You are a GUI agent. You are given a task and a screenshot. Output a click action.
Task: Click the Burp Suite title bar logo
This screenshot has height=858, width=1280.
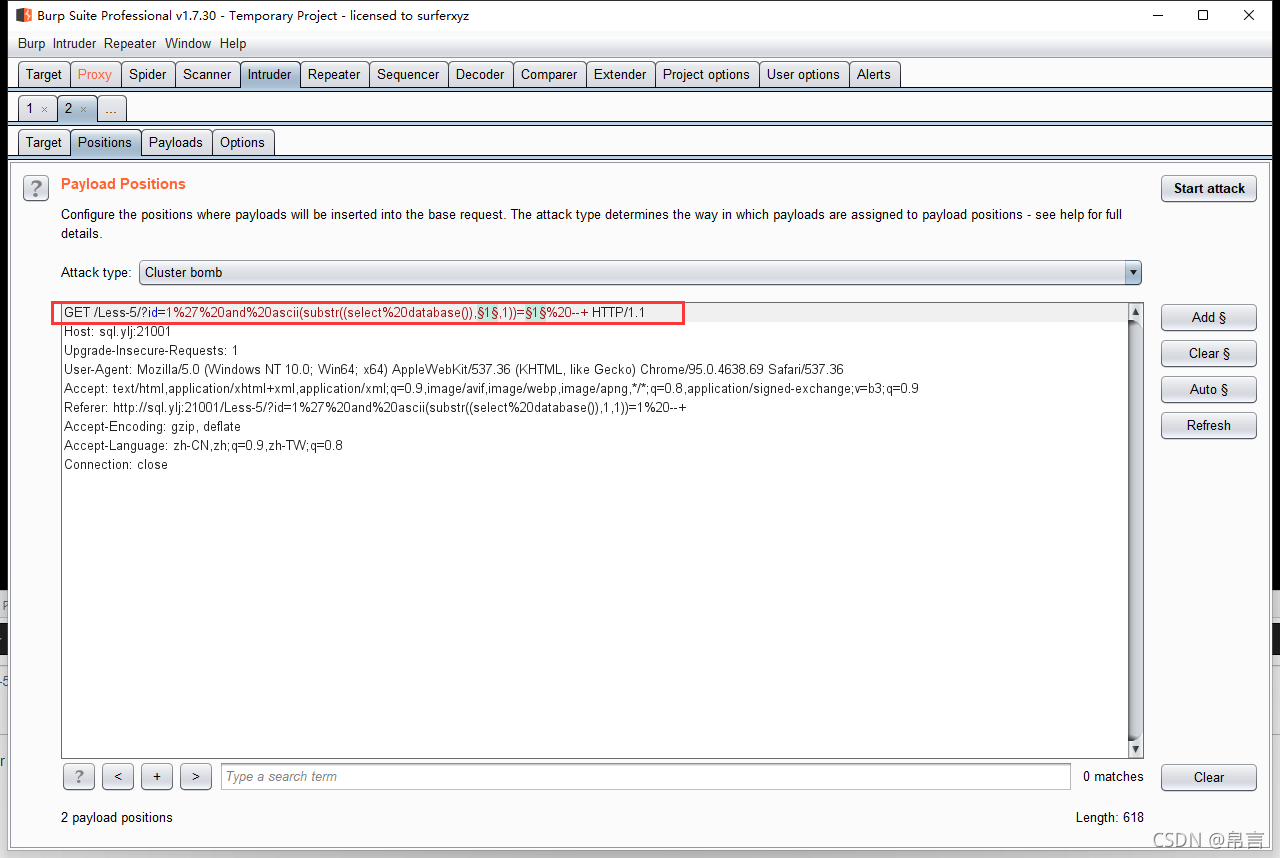24,15
